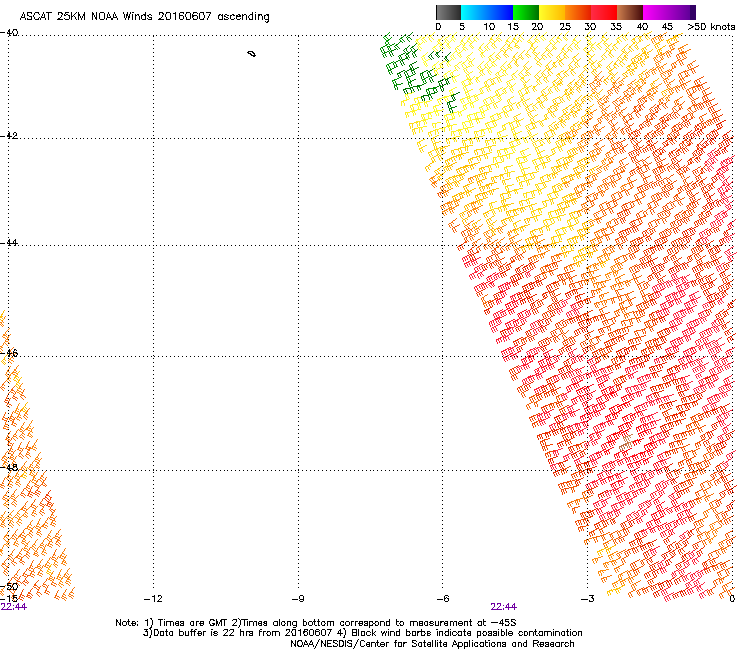Pick the red 30-35 knots legend segment
The height and width of the screenshot is (650, 740).
604,12
